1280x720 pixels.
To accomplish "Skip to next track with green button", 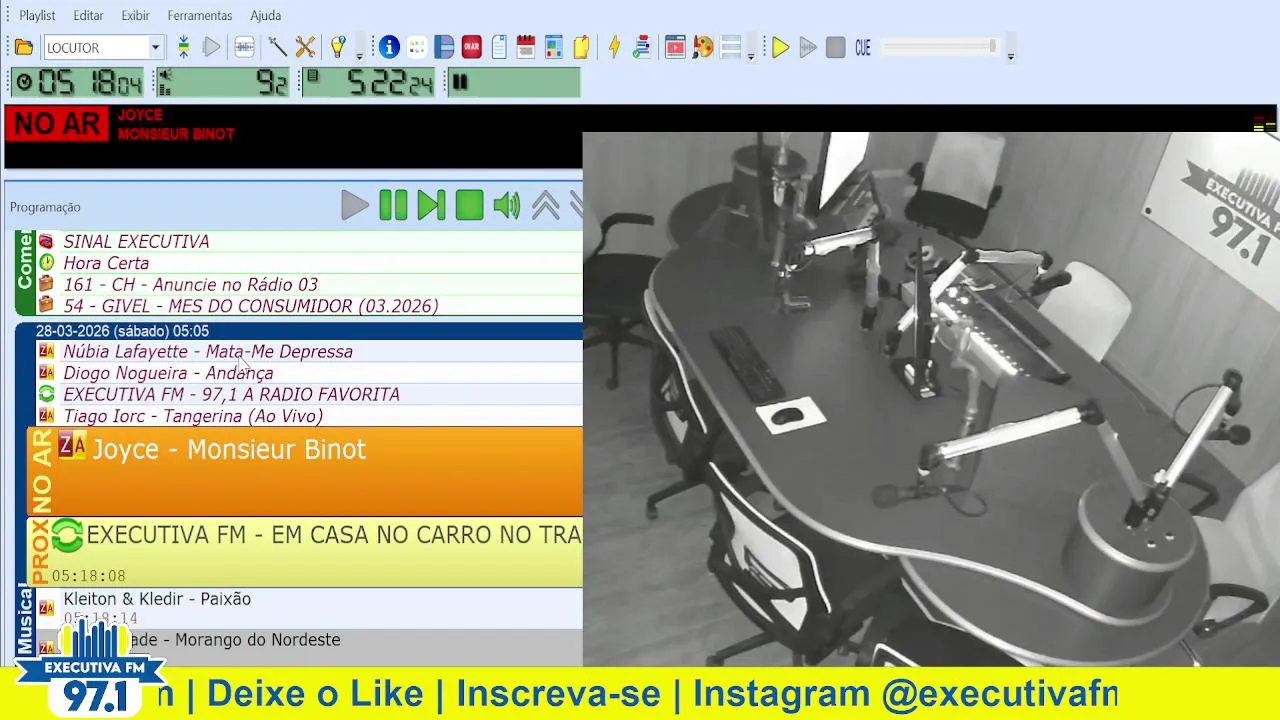I will coord(431,205).
